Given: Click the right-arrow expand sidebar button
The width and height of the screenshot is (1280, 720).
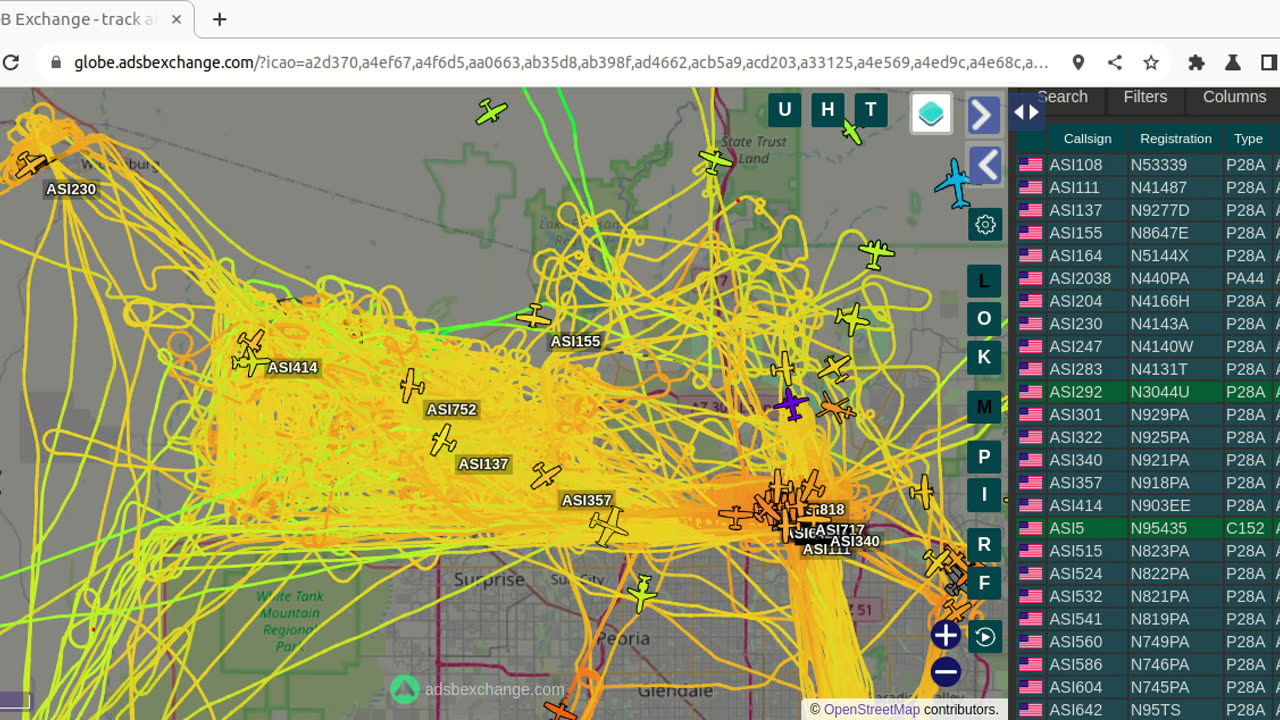Looking at the screenshot, I should pyautogui.click(x=985, y=115).
